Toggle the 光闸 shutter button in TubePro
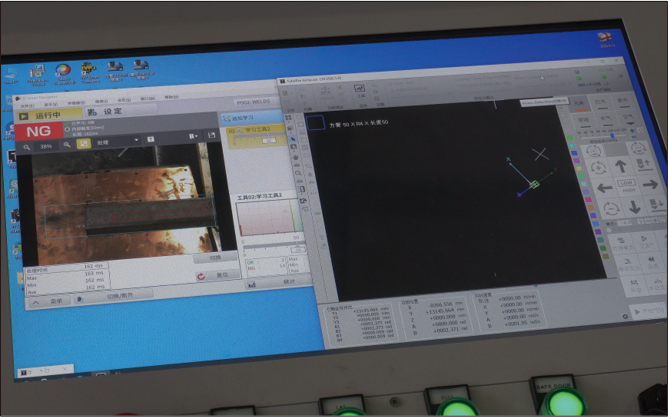 [579, 105]
